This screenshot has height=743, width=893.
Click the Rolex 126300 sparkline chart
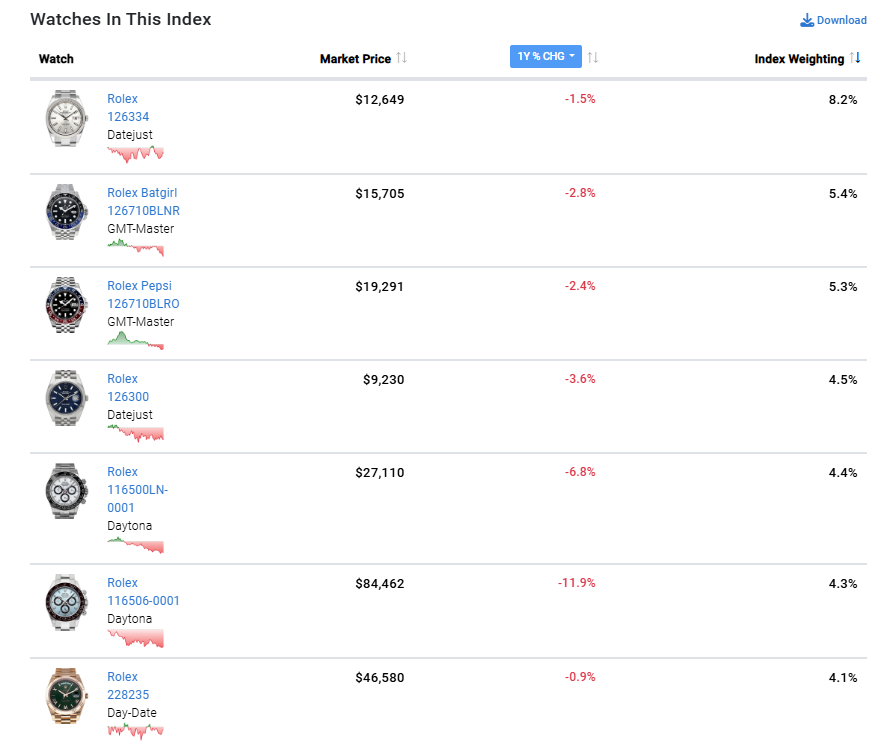pos(135,432)
